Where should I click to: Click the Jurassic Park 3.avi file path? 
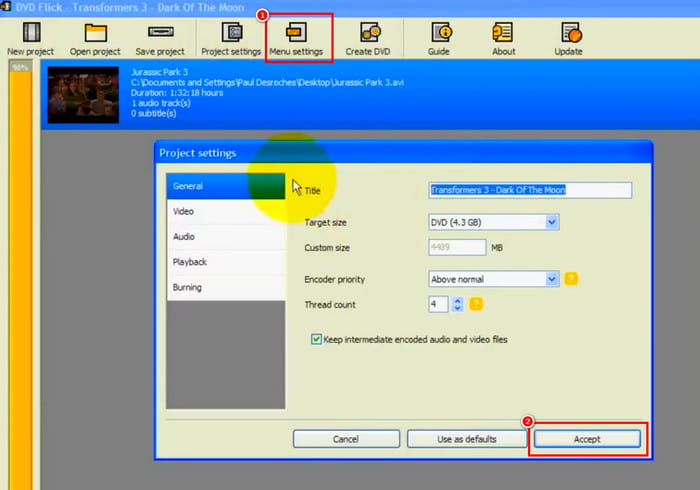pos(267,83)
